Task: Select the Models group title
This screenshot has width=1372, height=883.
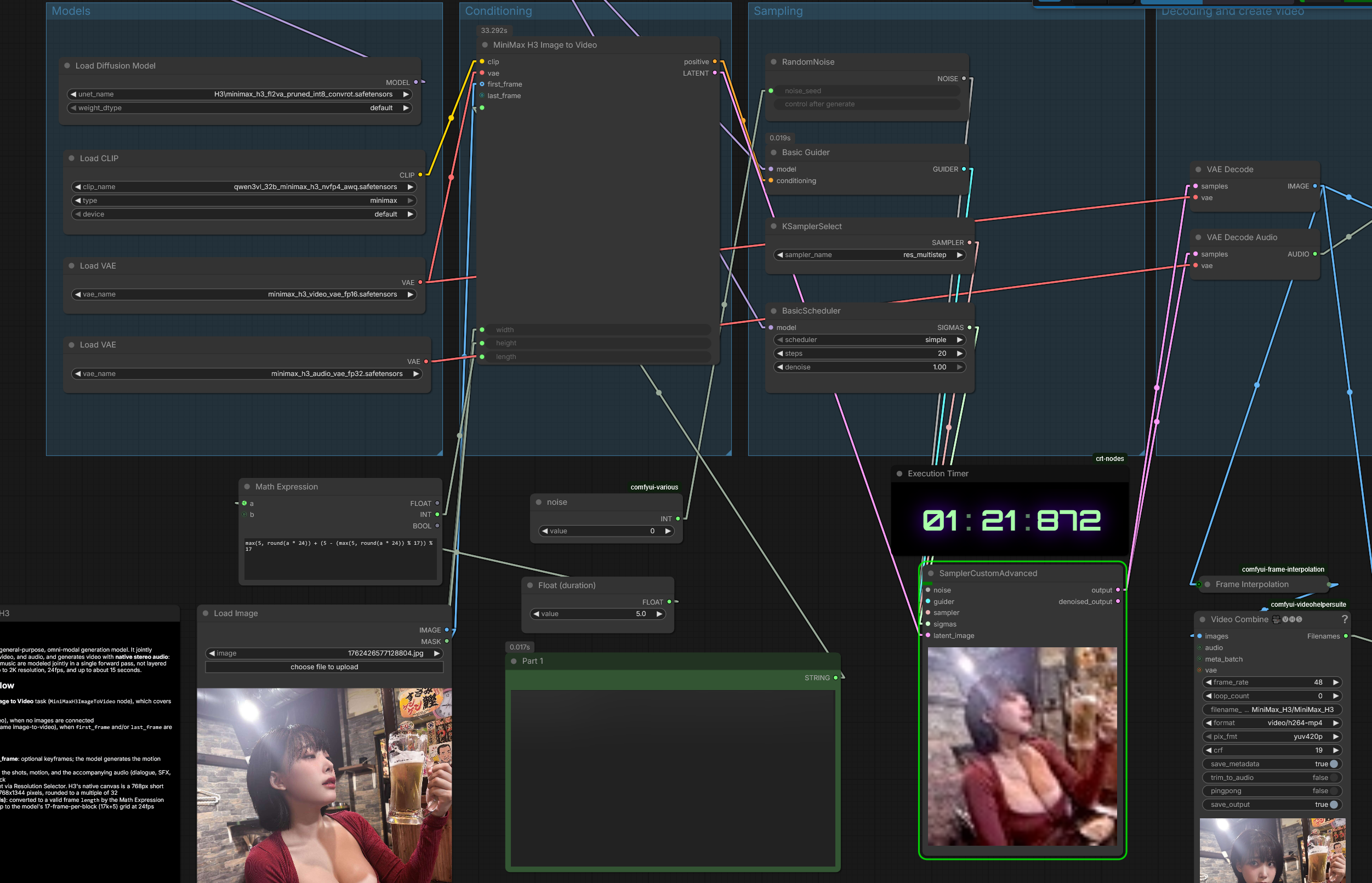Action: point(71,11)
